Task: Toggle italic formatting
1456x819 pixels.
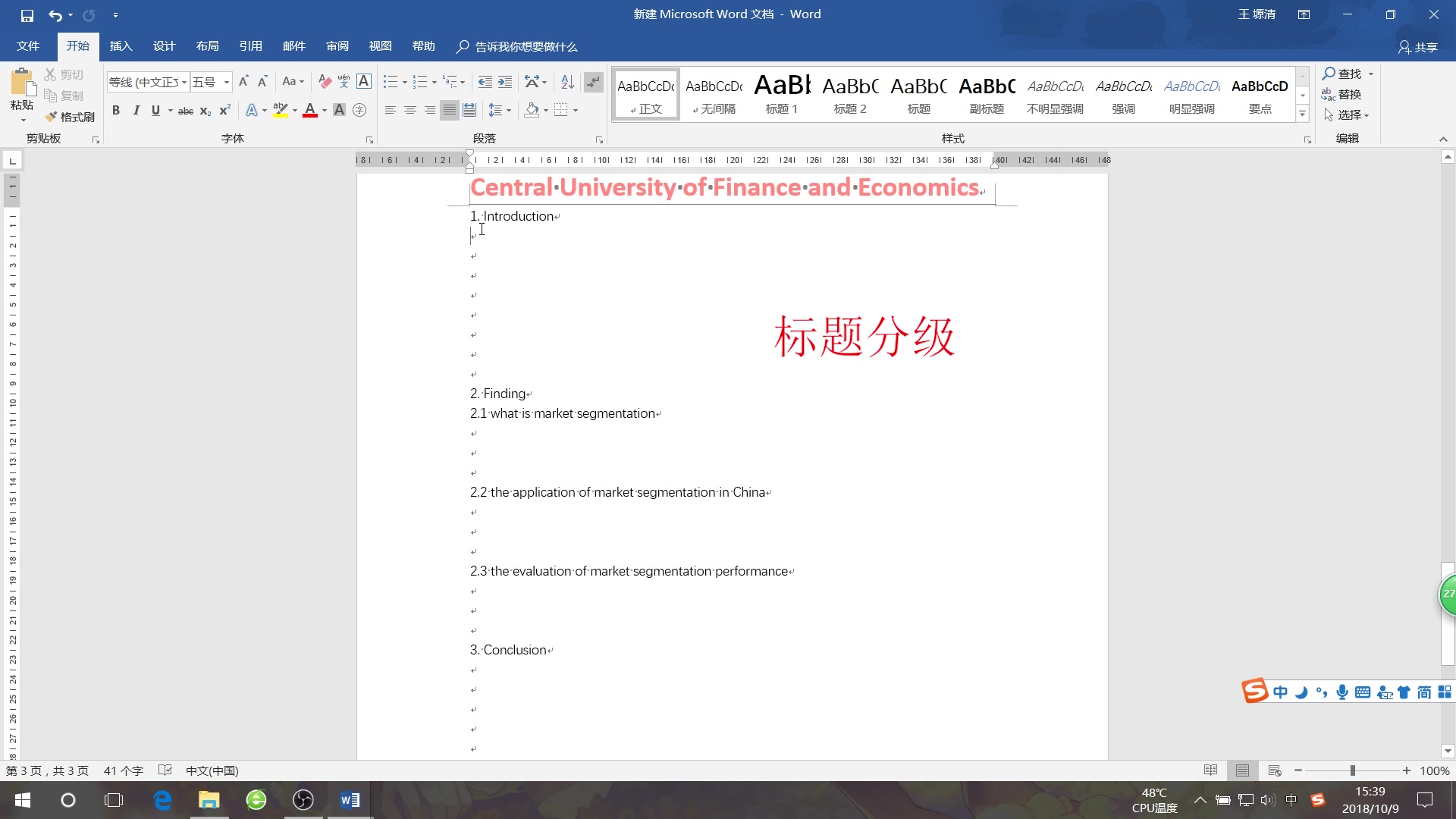Action: [x=136, y=110]
